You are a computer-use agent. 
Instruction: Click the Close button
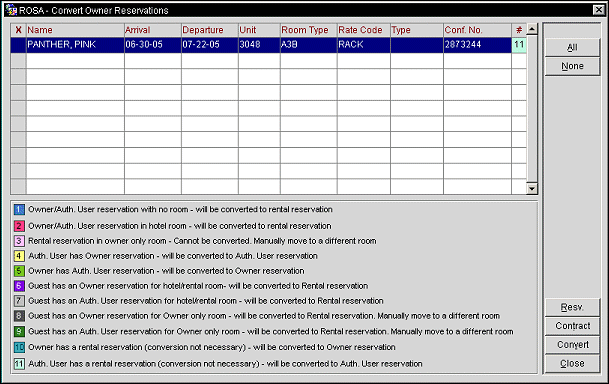click(572, 363)
